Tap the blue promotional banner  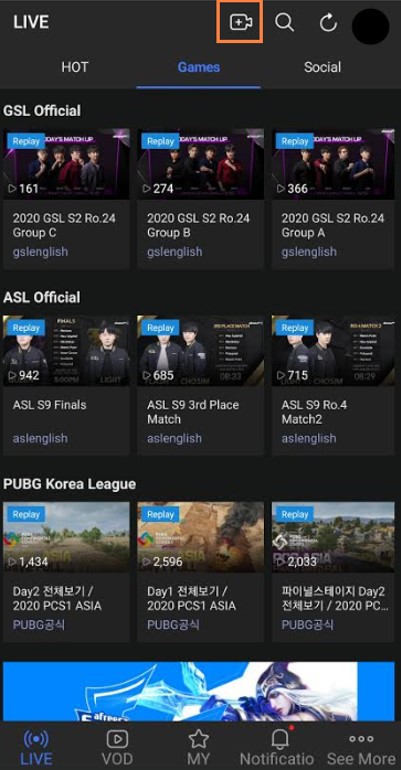click(x=199, y=691)
